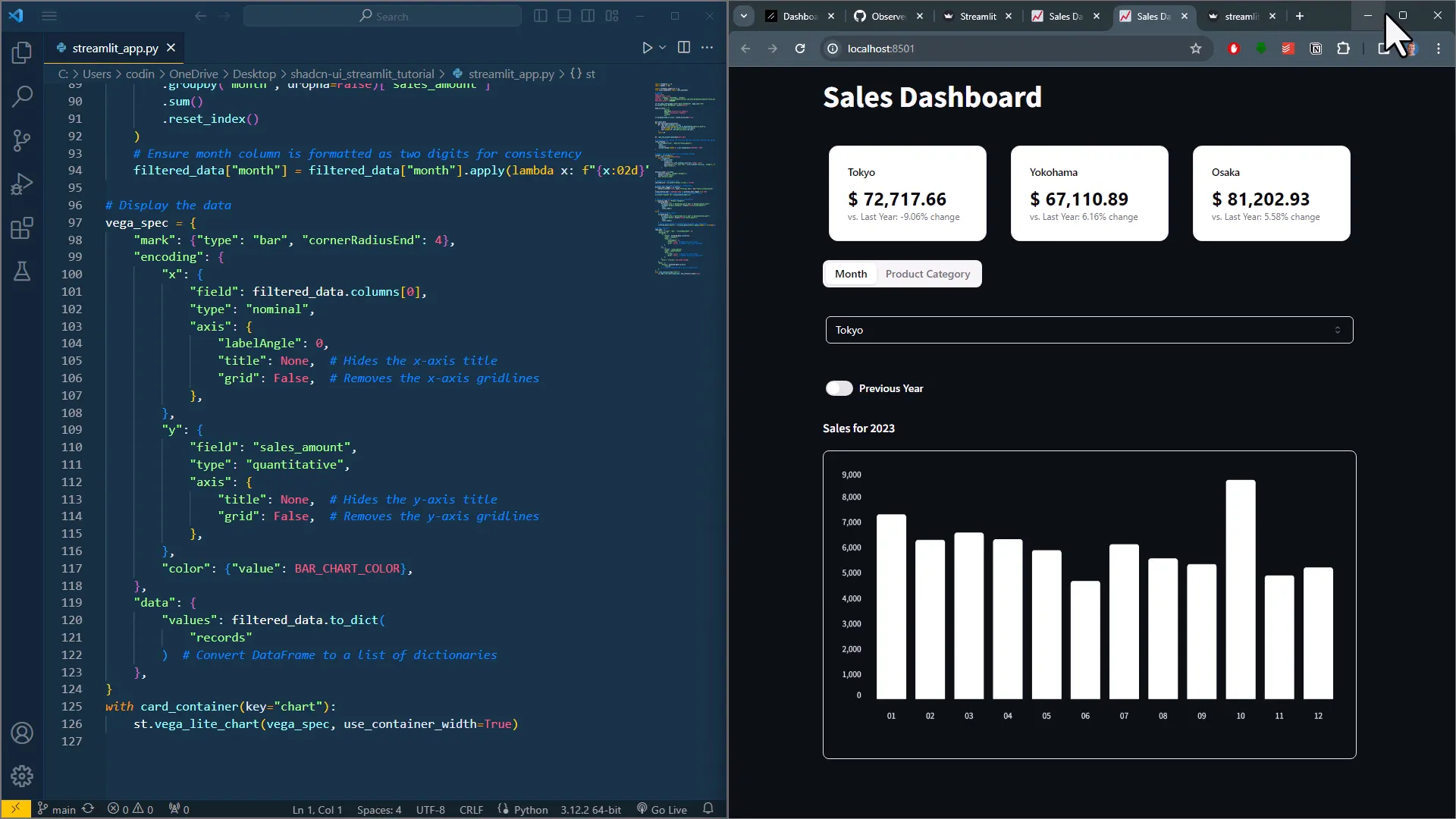The image size is (1456, 819).
Task: Open the Extensions panel in VS Code
Action: 22,228
